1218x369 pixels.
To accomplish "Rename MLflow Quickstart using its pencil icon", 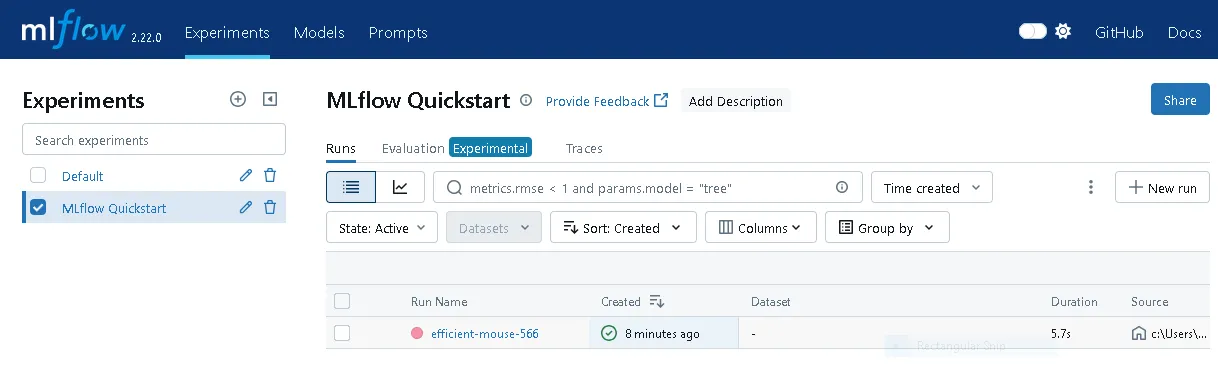I will [246, 208].
